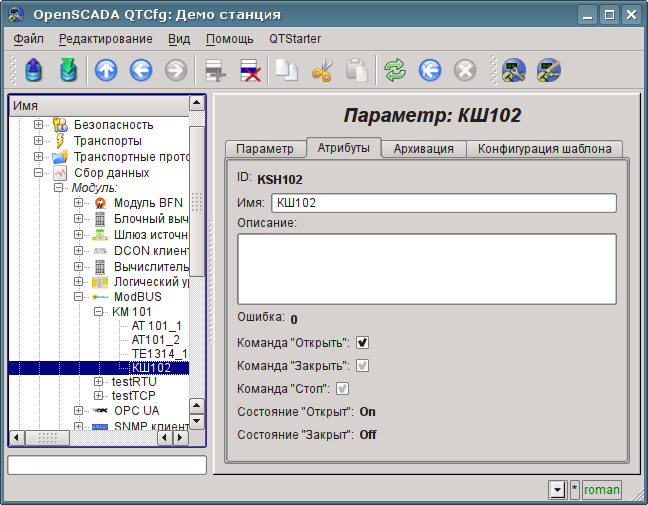Switch to the Архивация tab

(425, 149)
